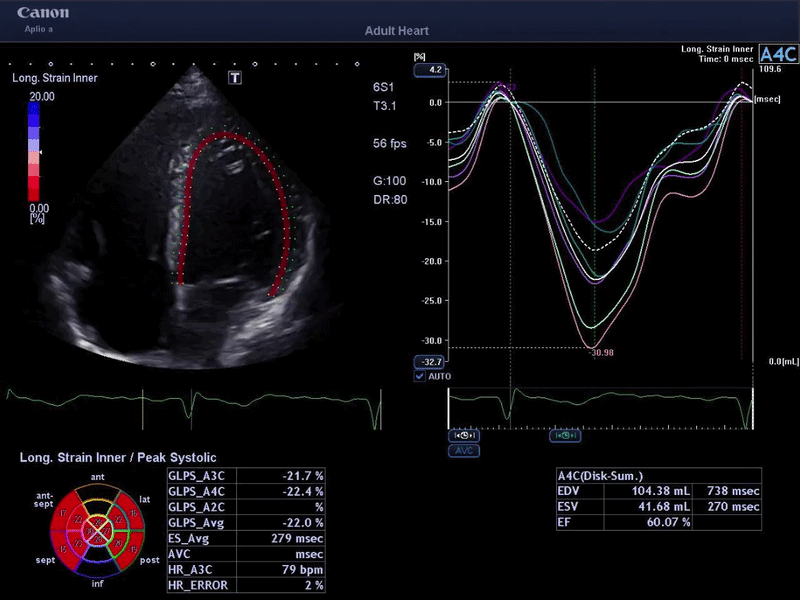Screen dimensions: 800x600
Task: Click the green time-marker clock button
Action: coord(565,435)
